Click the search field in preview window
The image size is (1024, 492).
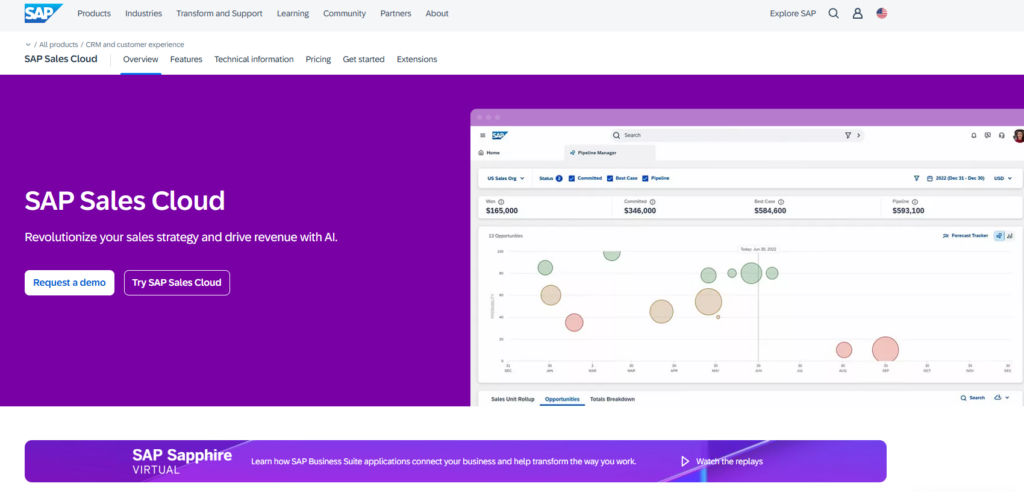(x=737, y=135)
